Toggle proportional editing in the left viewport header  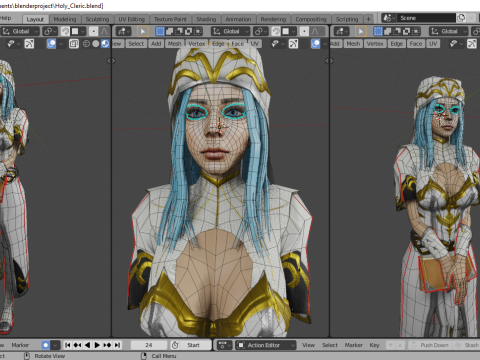(x=94, y=31)
